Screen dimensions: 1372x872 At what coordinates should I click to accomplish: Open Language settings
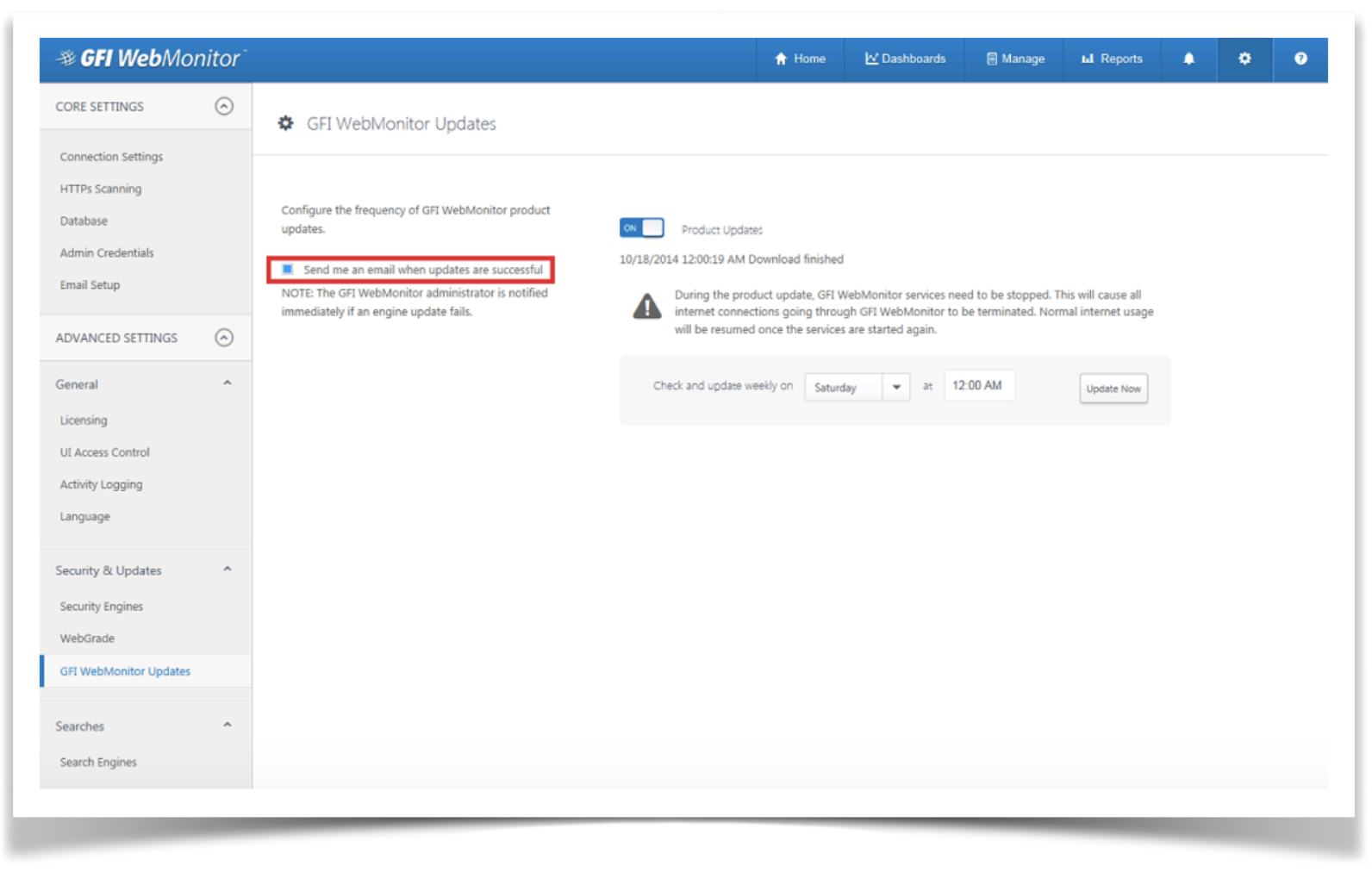[x=84, y=516]
